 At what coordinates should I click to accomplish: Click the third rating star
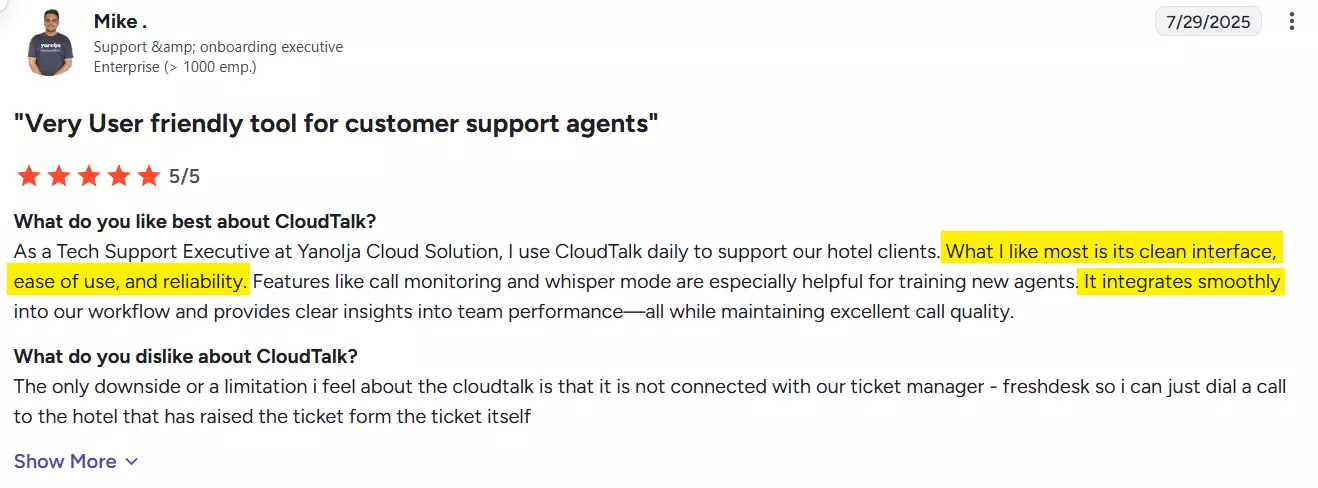point(88,177)
